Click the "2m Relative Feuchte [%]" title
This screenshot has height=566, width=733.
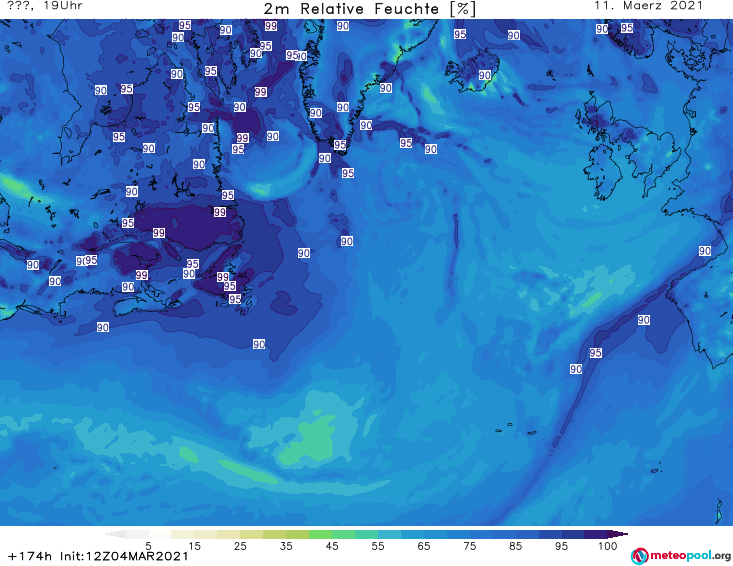(x=369, y=9)
